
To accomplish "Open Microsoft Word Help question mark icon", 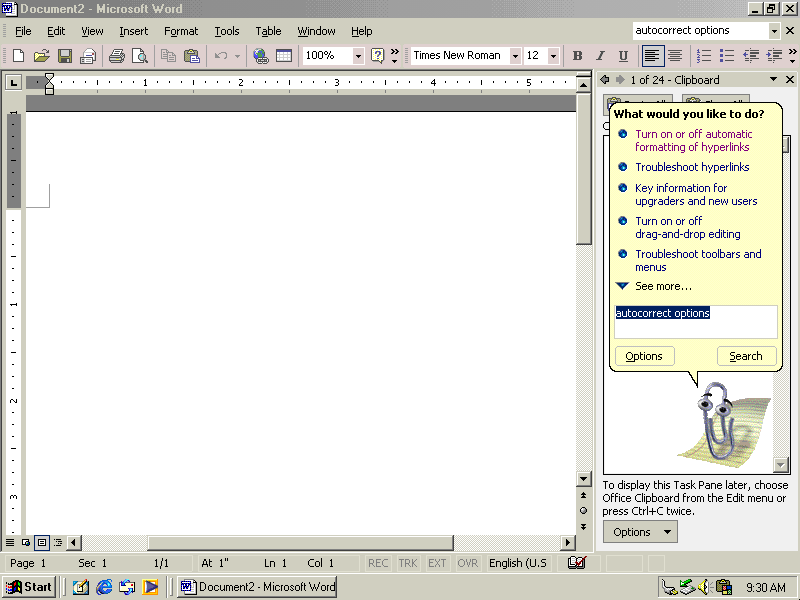I will point(377,56).
